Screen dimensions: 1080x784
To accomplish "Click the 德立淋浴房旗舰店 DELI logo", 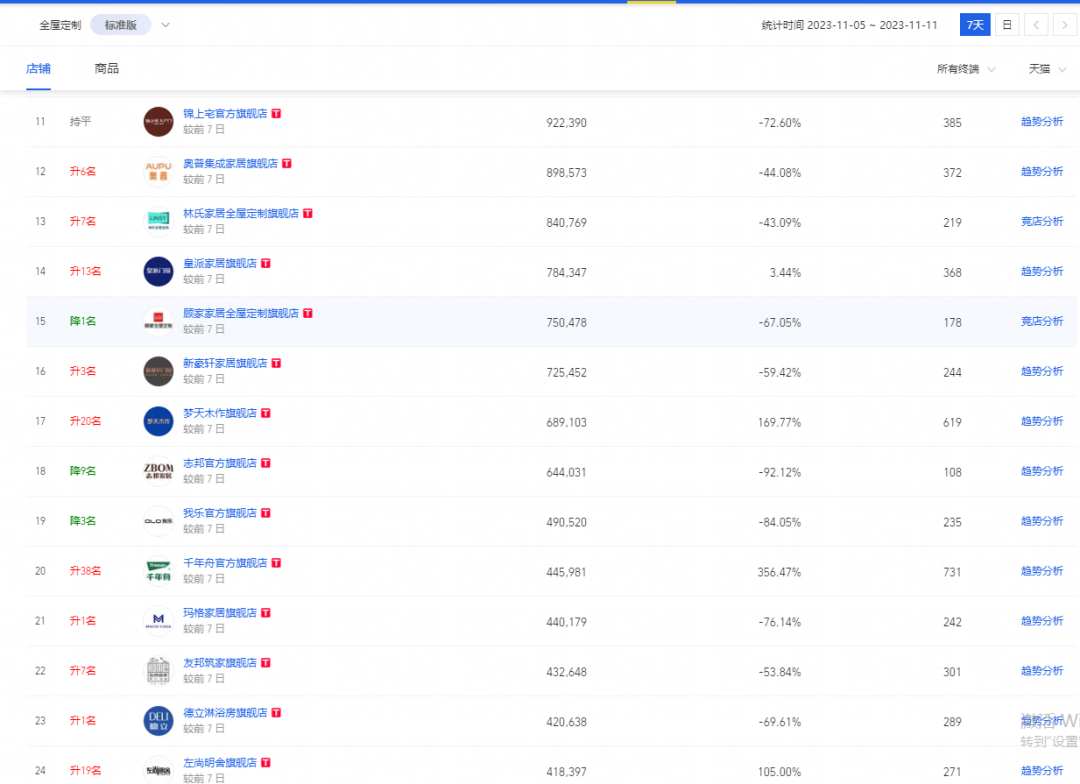I will coord(158,721).
